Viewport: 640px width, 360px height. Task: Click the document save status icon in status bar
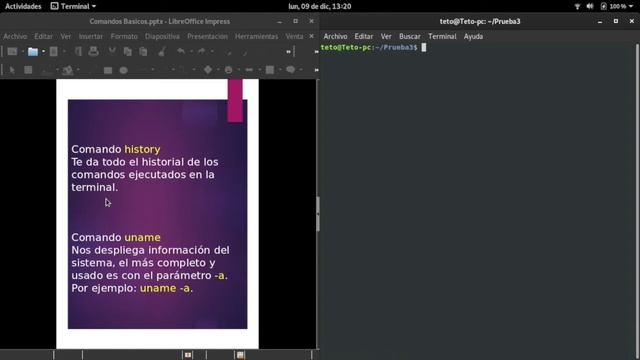pyautogui.click(x=240, y=355)
